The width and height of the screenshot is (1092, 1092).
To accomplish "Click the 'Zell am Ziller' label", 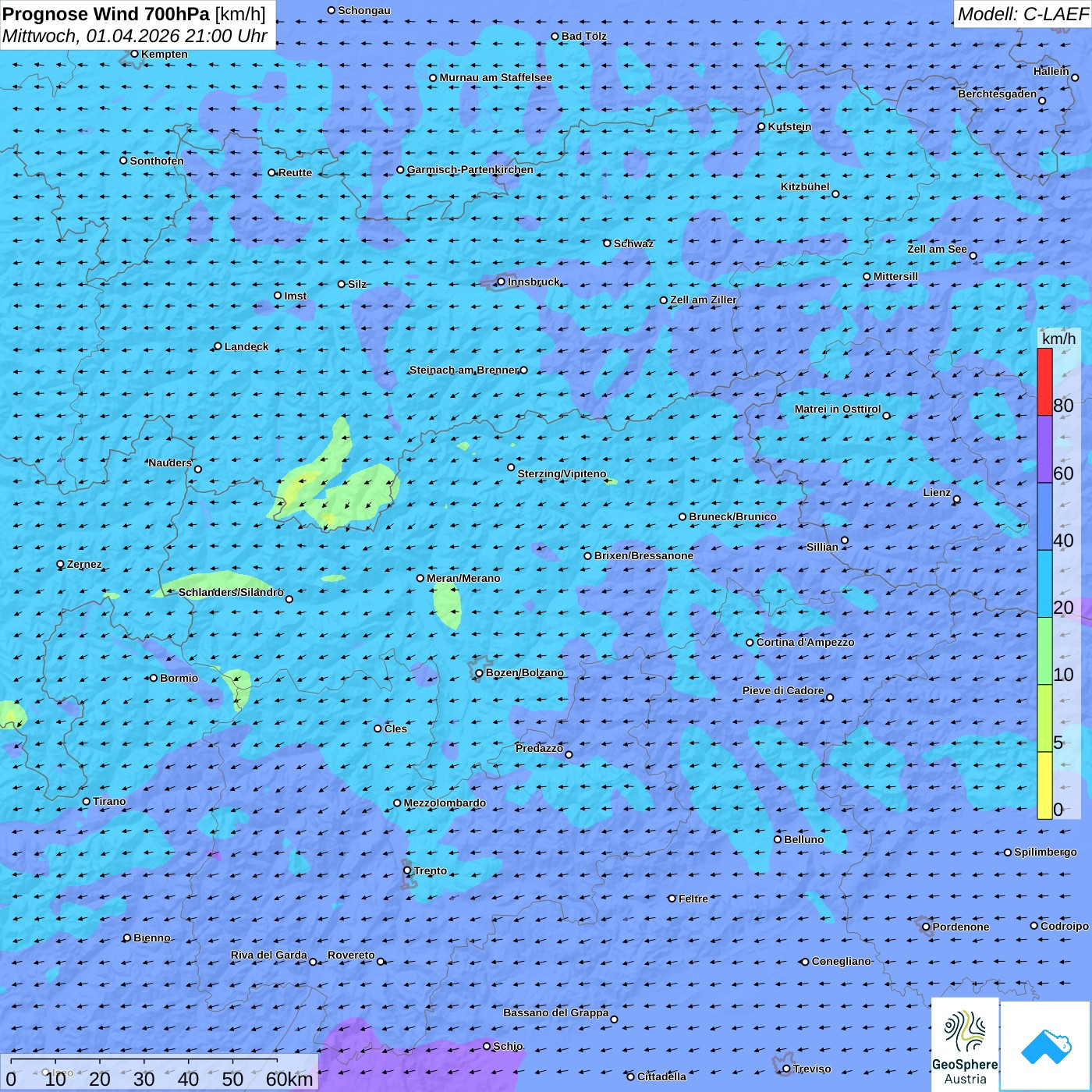I will tap(703, 300).
